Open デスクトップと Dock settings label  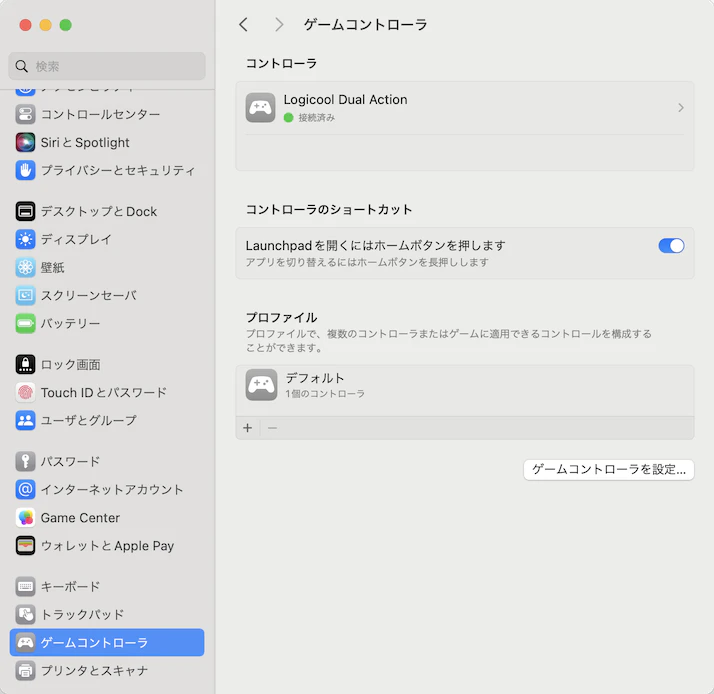(99, 212)
